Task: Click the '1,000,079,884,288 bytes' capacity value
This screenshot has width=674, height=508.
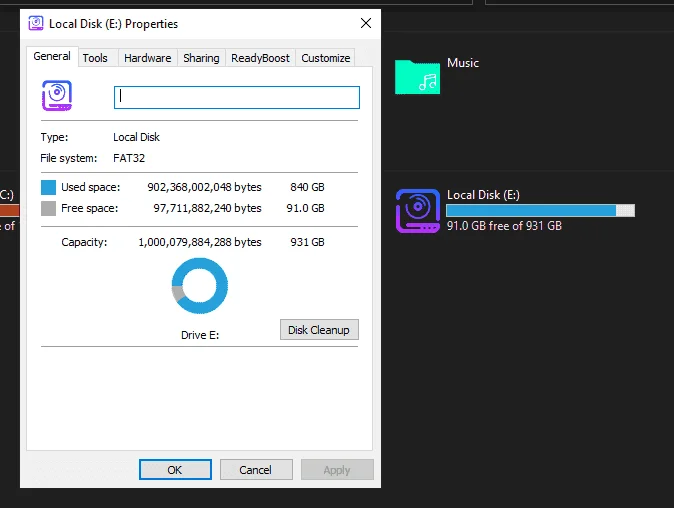Action: (199, 242)
